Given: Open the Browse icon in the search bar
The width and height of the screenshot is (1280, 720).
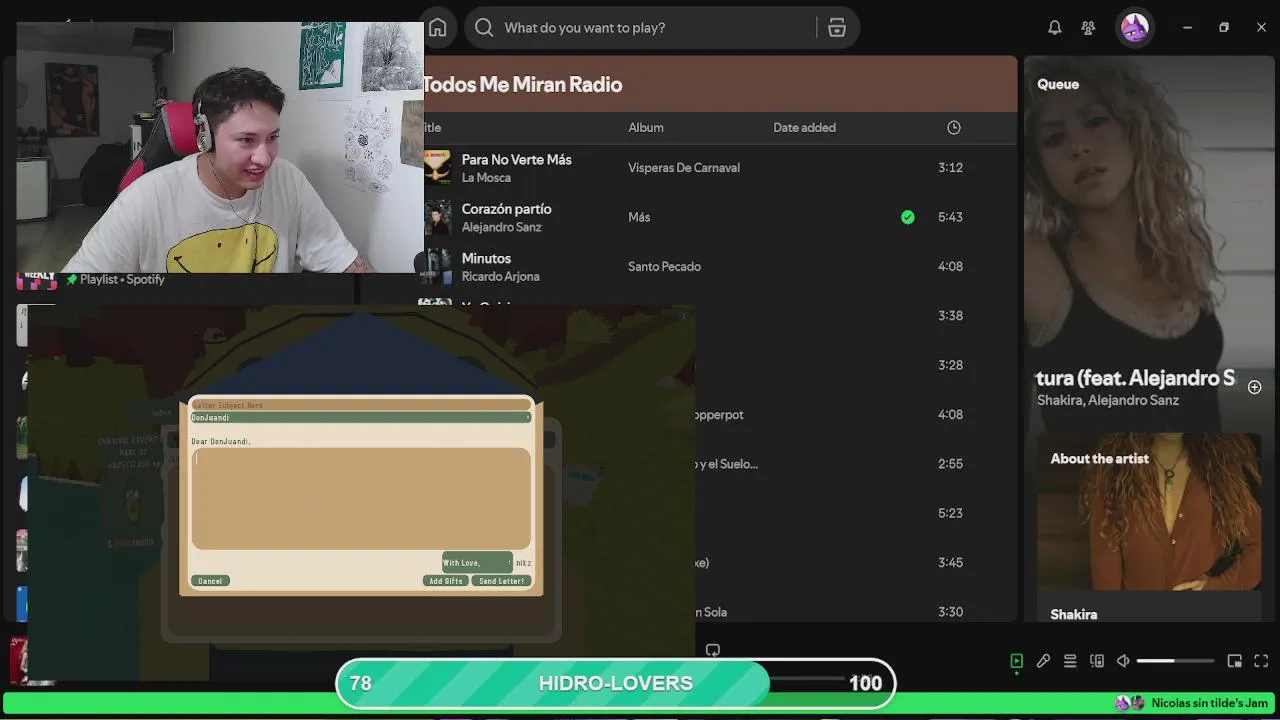Looking at the screenshot, I should pyautogui.click(x=837, y=28).
